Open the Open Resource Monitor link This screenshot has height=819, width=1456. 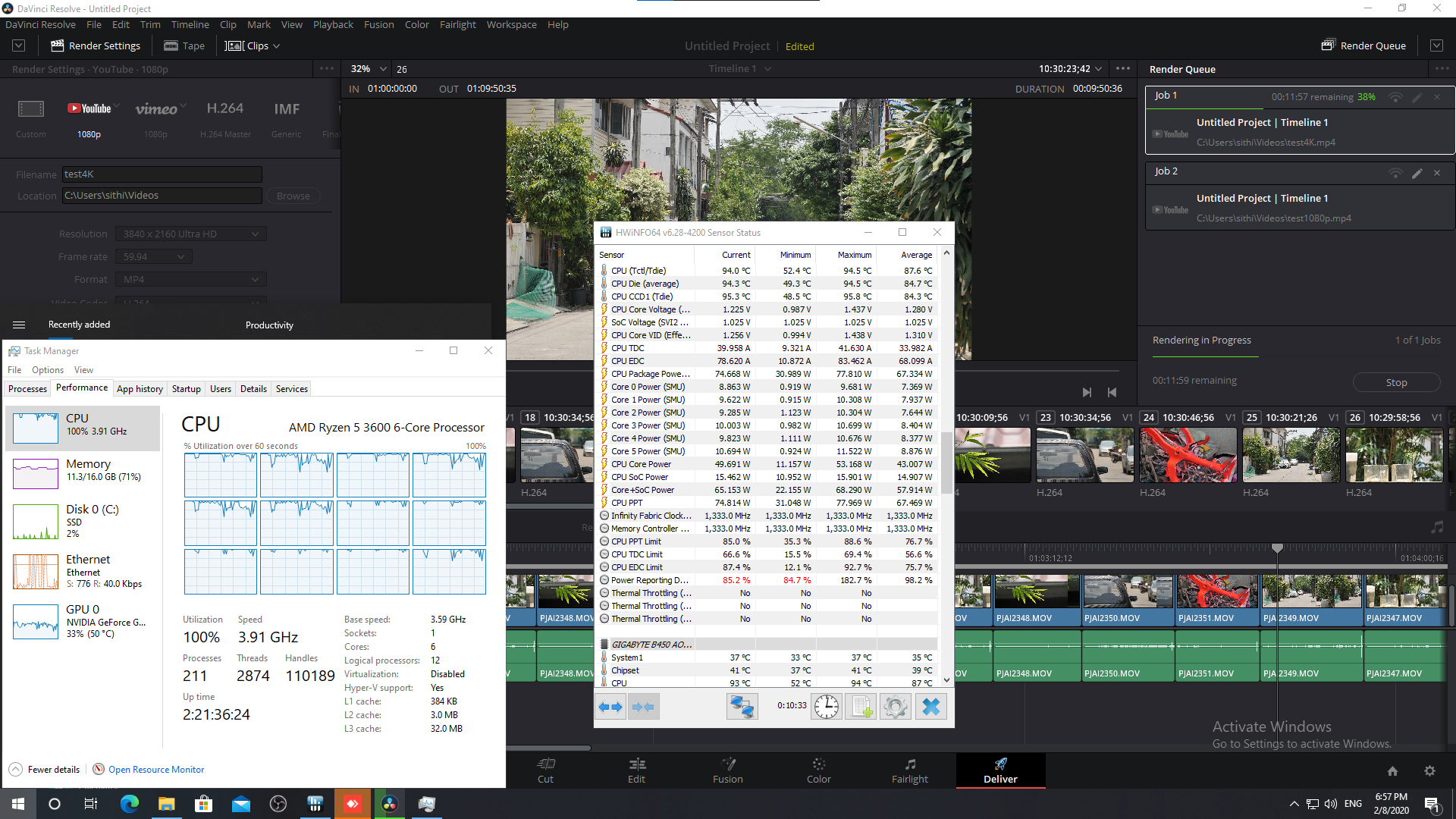pyautogui.click(x=155, y=769)
